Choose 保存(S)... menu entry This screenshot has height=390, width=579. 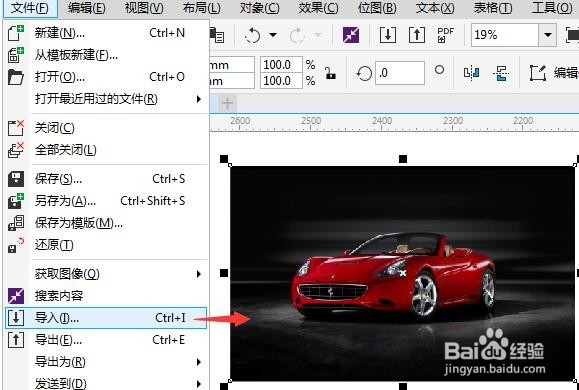[106, 179]
